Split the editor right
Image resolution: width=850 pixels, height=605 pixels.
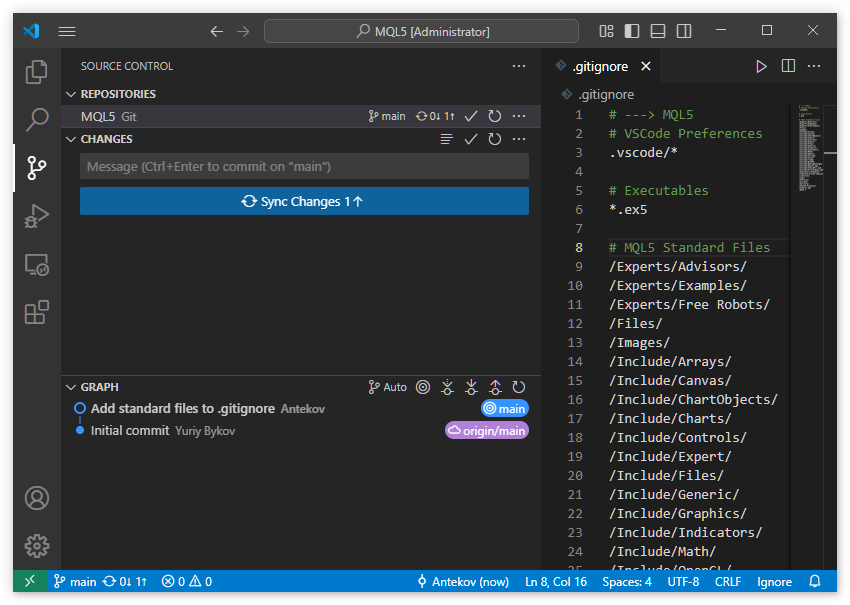pos(788,66)
